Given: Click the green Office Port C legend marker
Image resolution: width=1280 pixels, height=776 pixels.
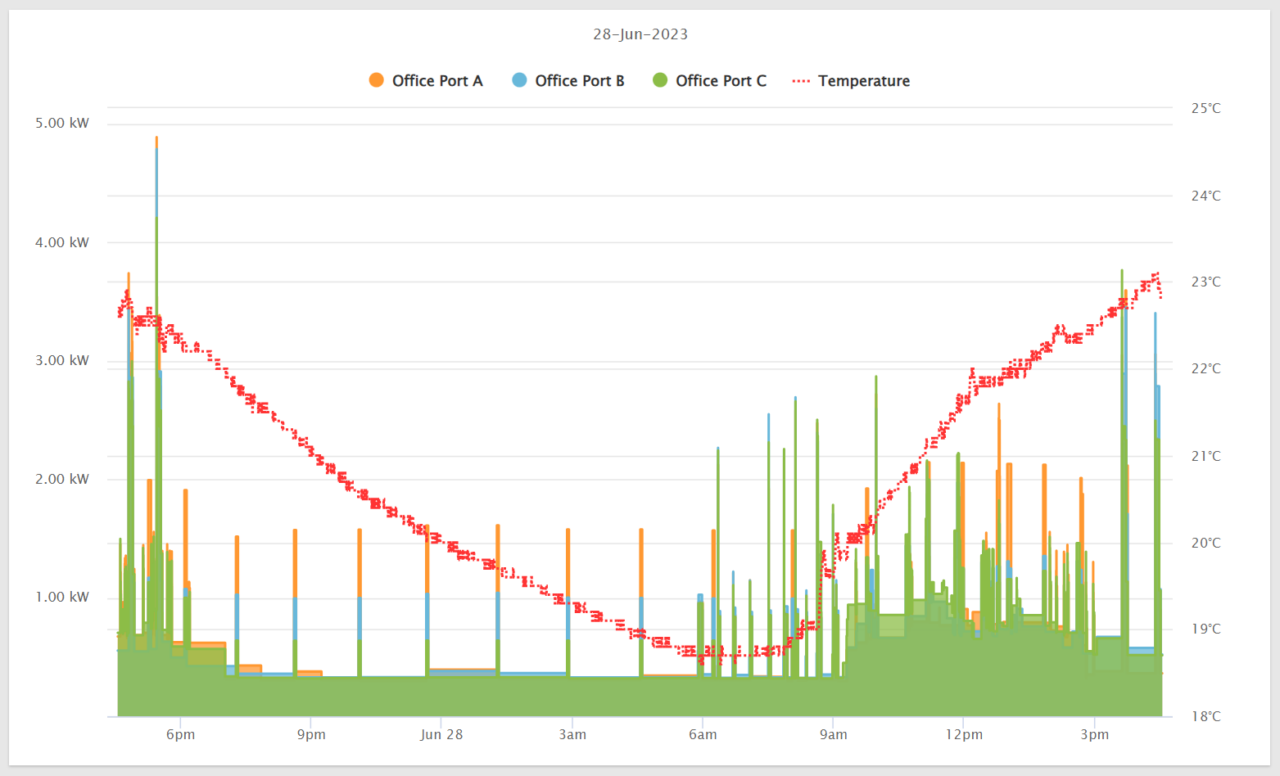Looking at the screenshot, I should pyautogui.click(x=659, y=80).
